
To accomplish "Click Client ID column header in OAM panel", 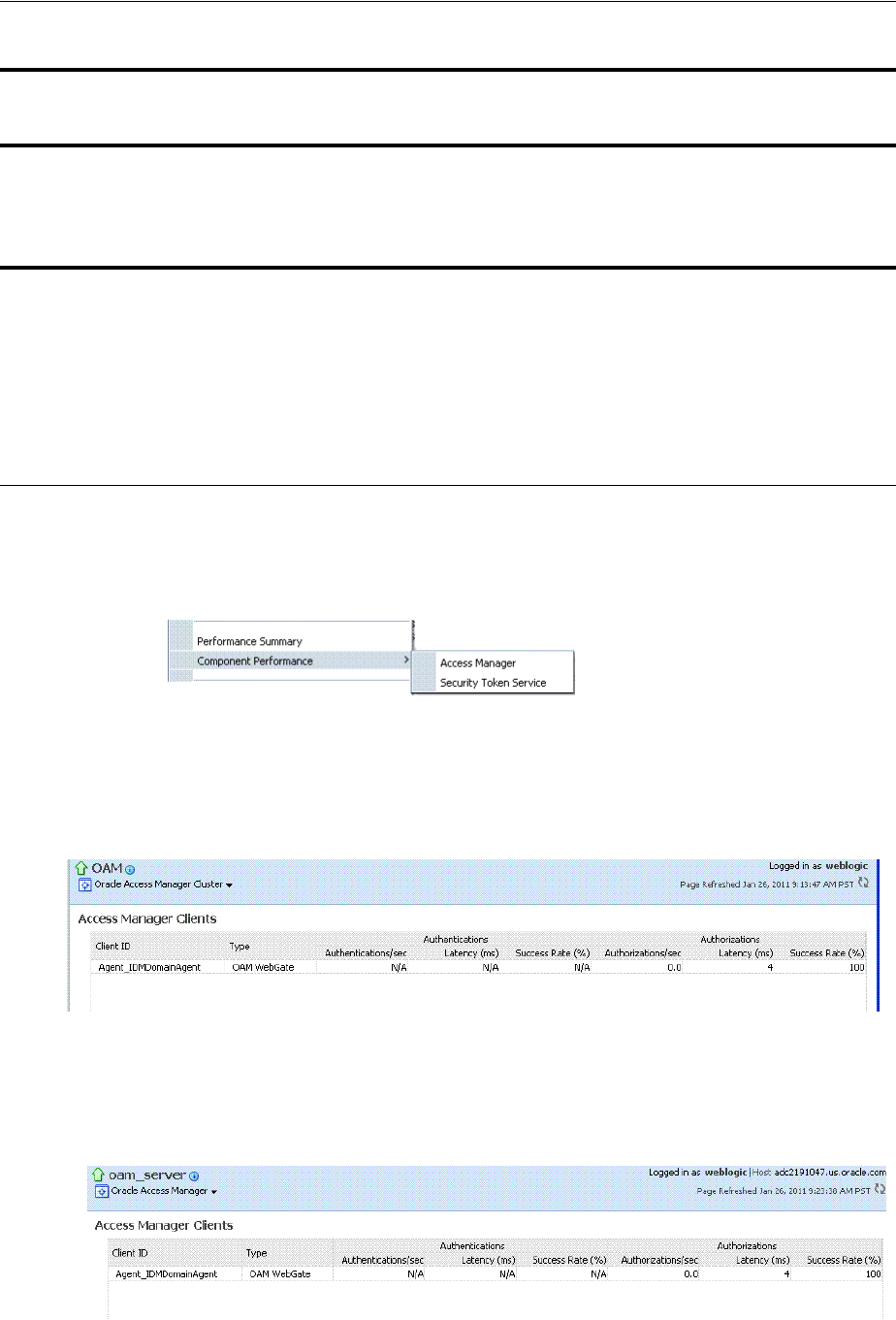I will [x=112, y=945].
